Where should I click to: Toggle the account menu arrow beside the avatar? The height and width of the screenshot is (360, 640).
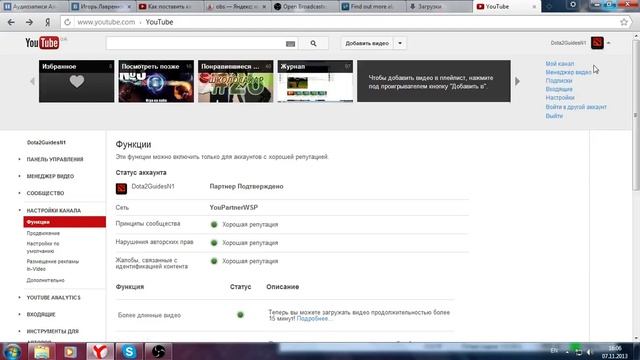609,43
